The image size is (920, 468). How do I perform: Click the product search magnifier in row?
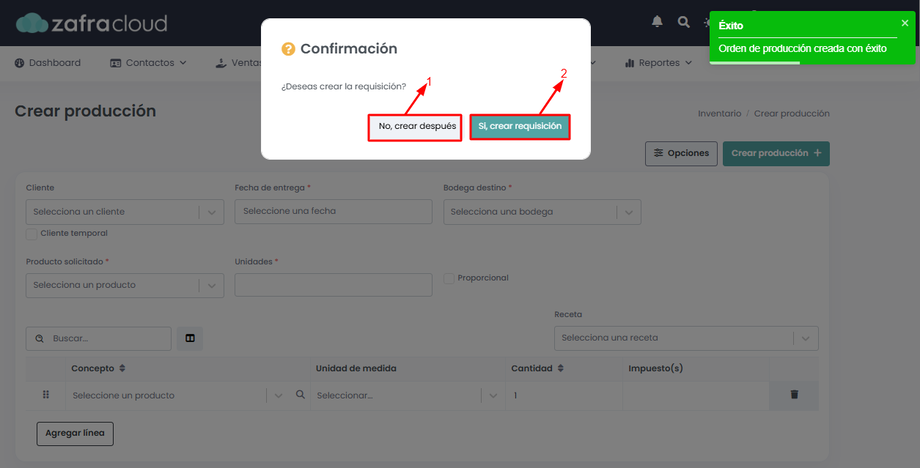coord(300,395)
